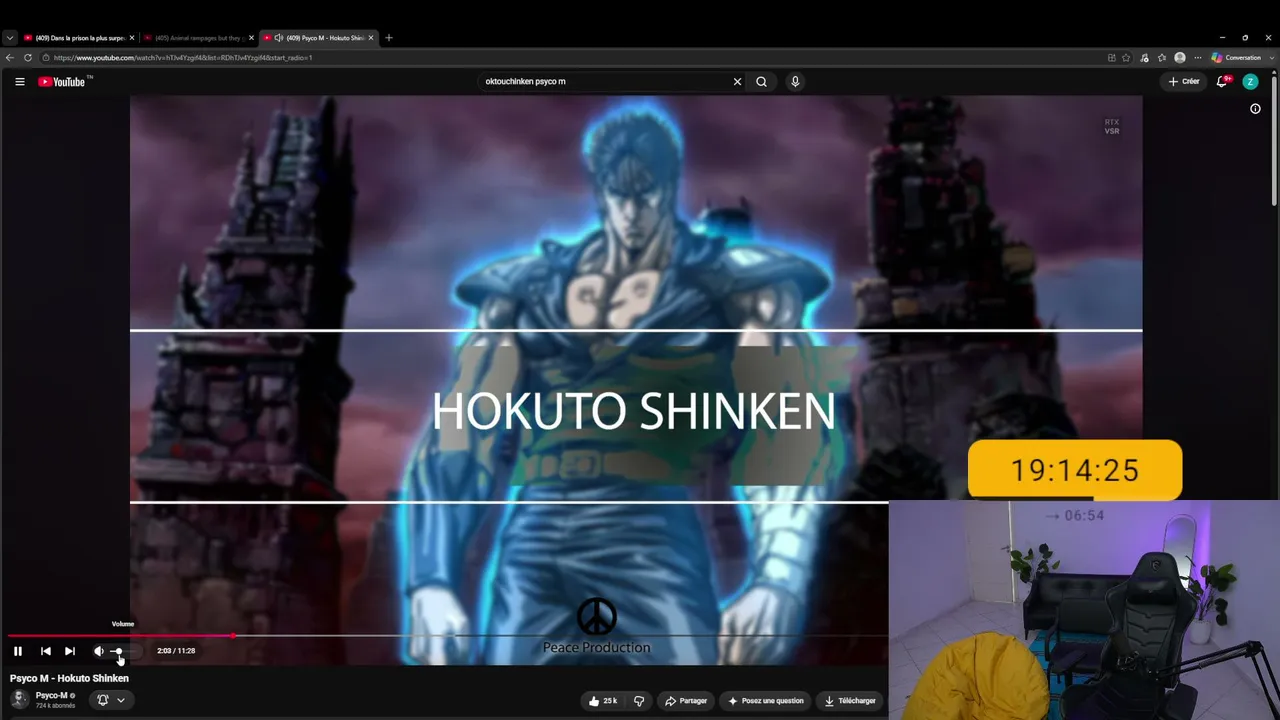Click the 'Psyco M - Hokuto Shinken' video title
1280x720 pixels.
(x=69, y=678)
